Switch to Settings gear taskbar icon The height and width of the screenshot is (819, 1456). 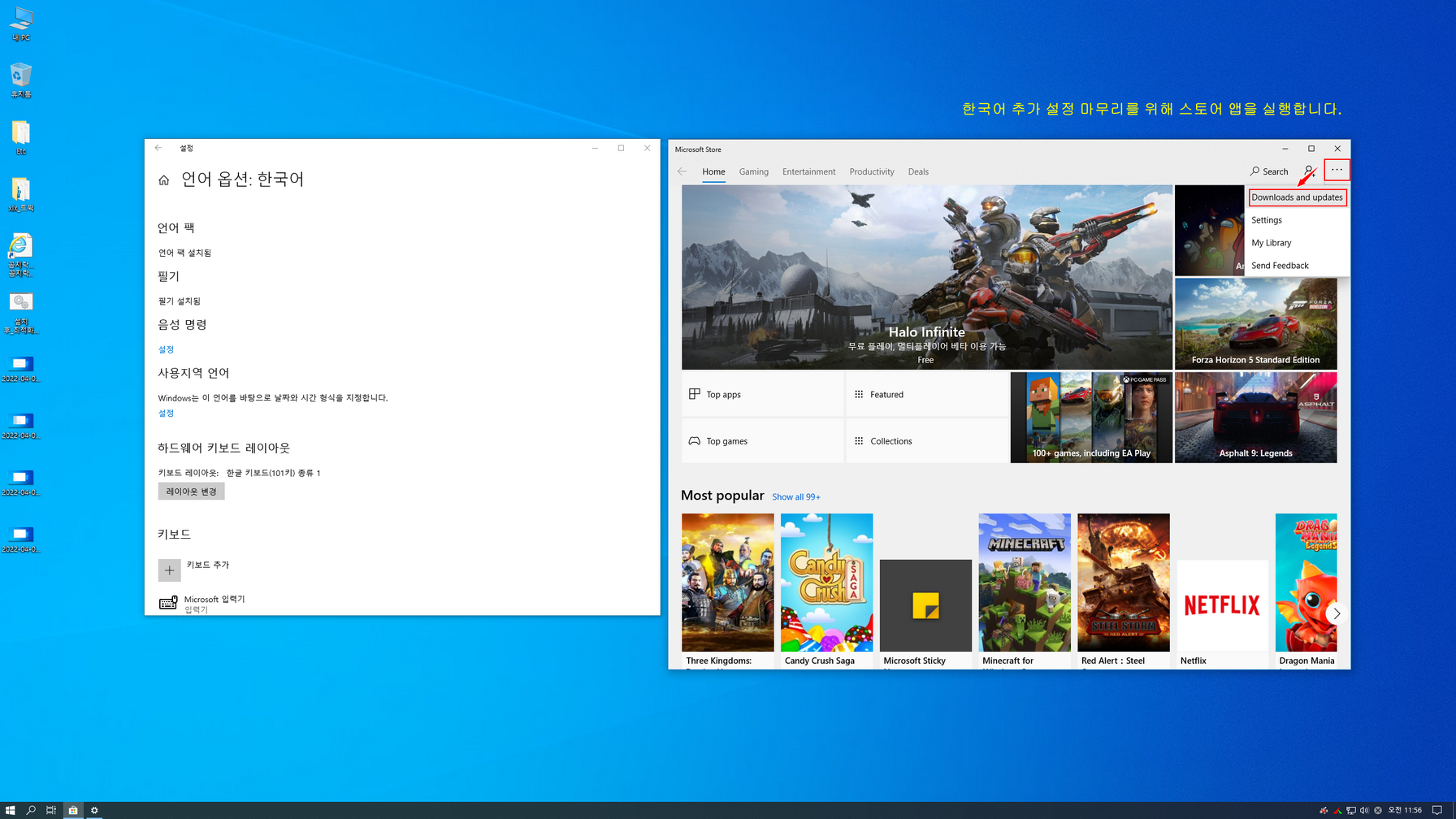tap(94, 810)
